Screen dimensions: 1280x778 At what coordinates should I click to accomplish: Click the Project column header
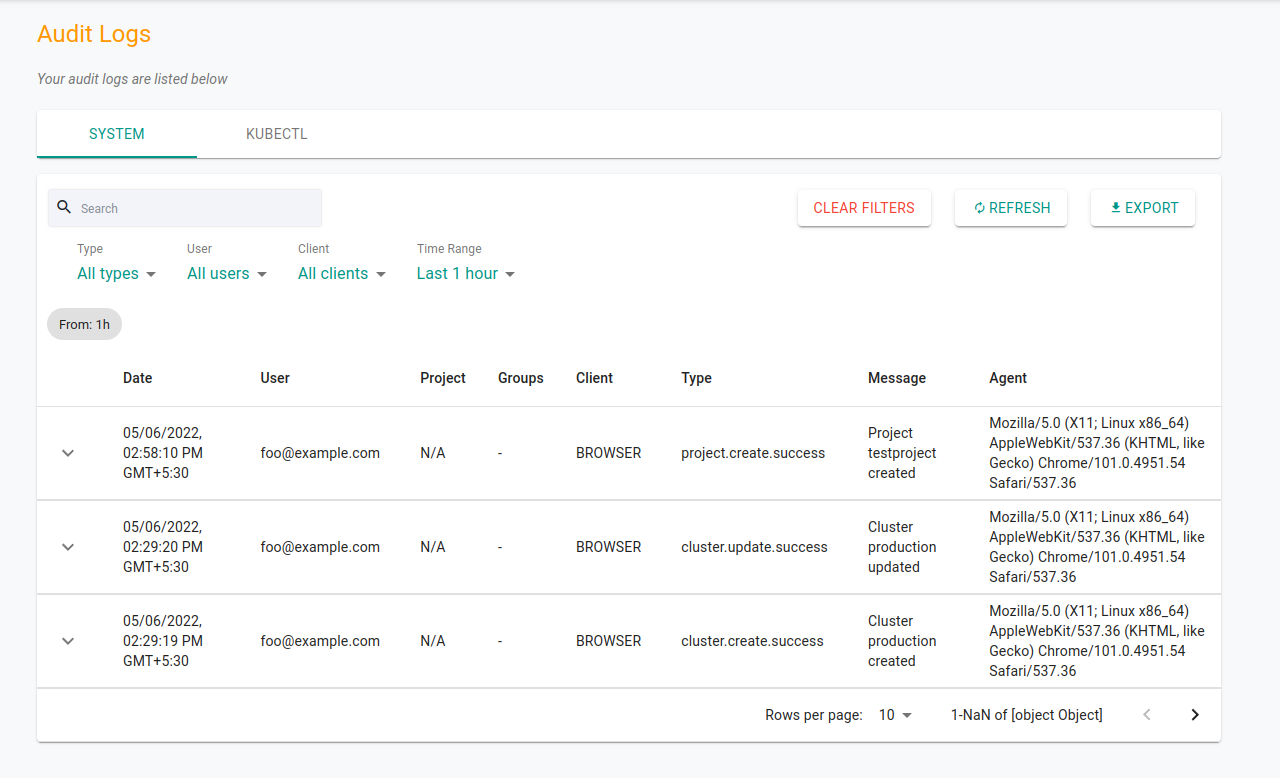[443, 378]
